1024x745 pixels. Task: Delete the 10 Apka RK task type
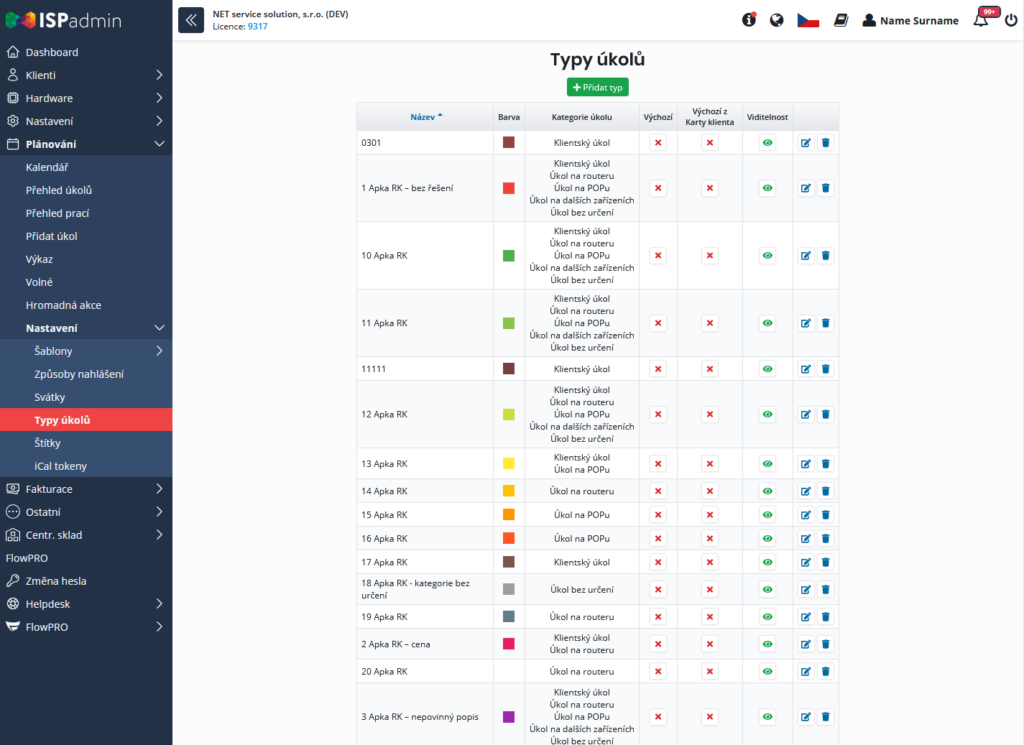point(825,255)
